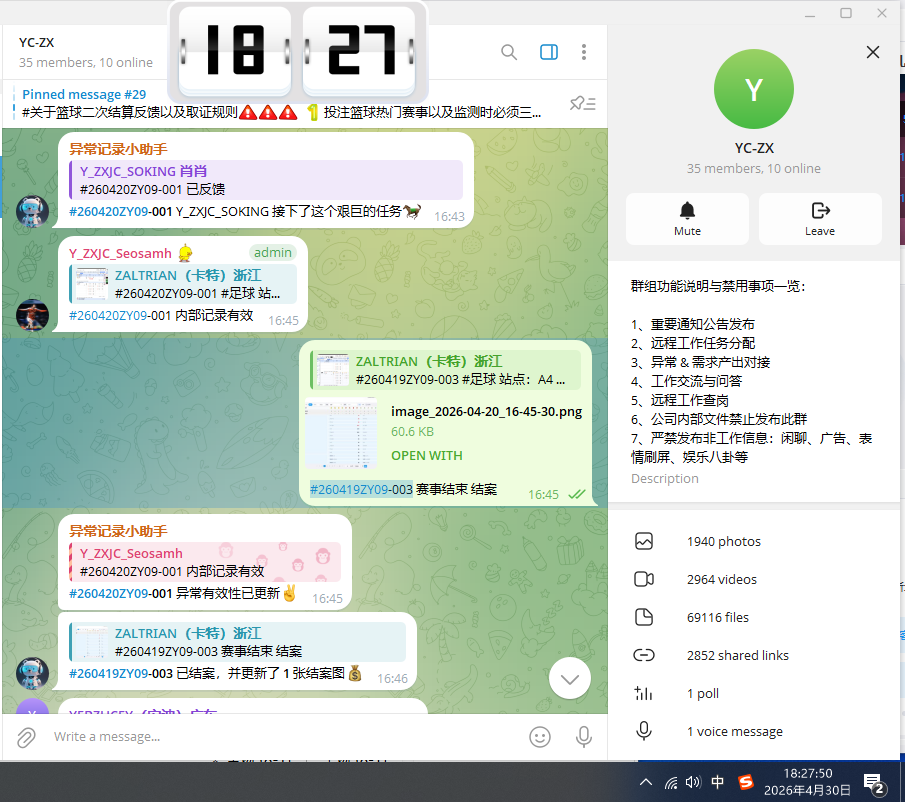Toggle the group info side panel
Viewport: 905px width, 802px height.
[x=548, y=53]
